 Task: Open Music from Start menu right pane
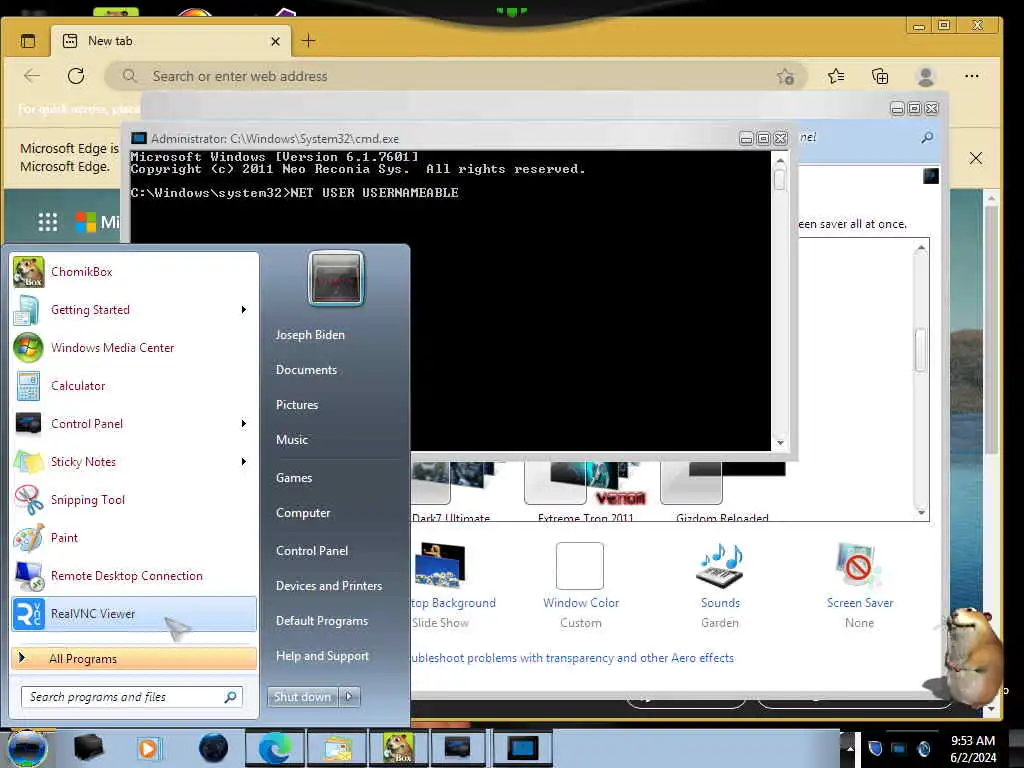click(292, 440)
